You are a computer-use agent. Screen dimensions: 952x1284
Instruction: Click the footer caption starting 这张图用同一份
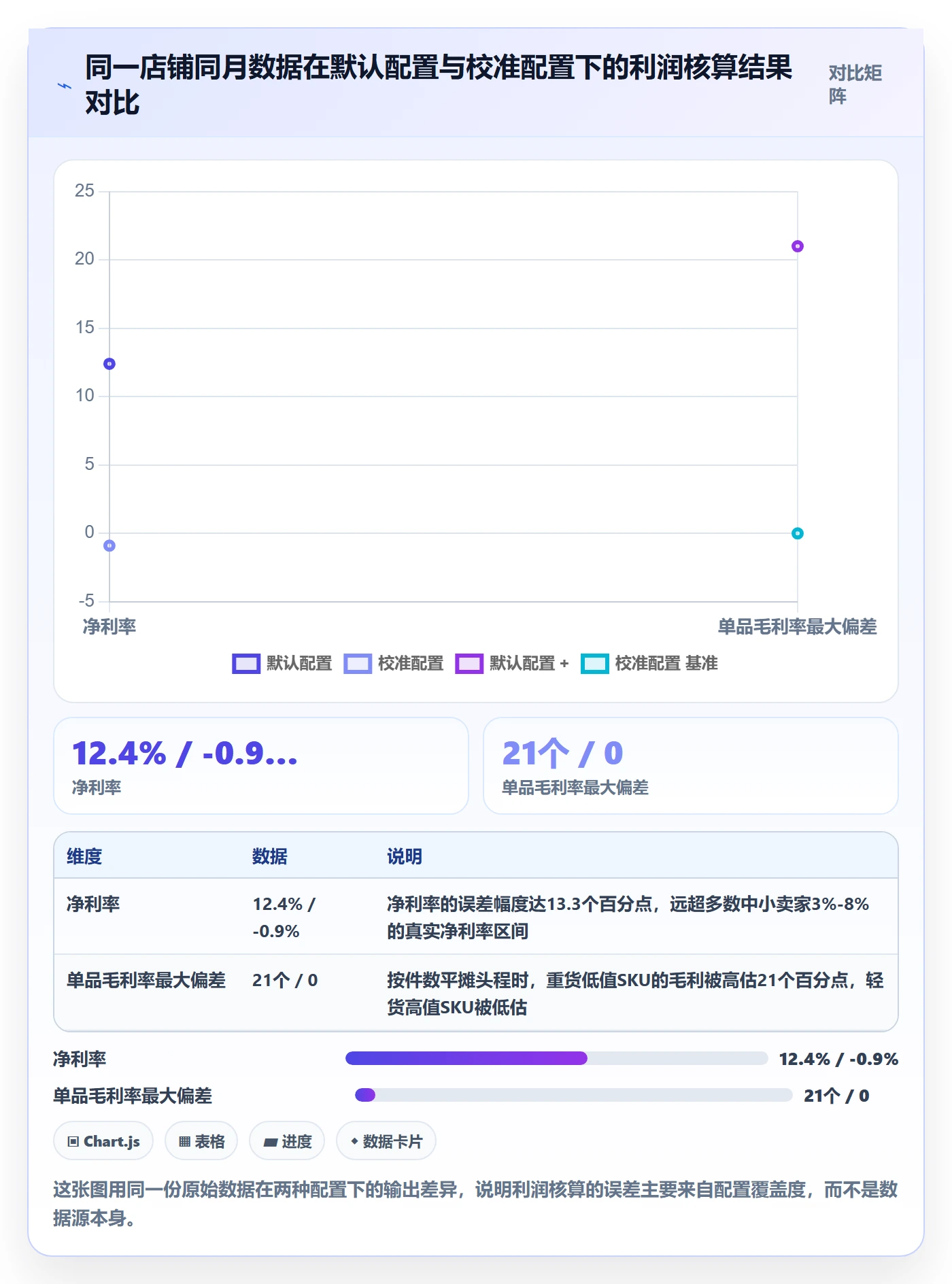pyautogui.click(x=475, y=1204)
